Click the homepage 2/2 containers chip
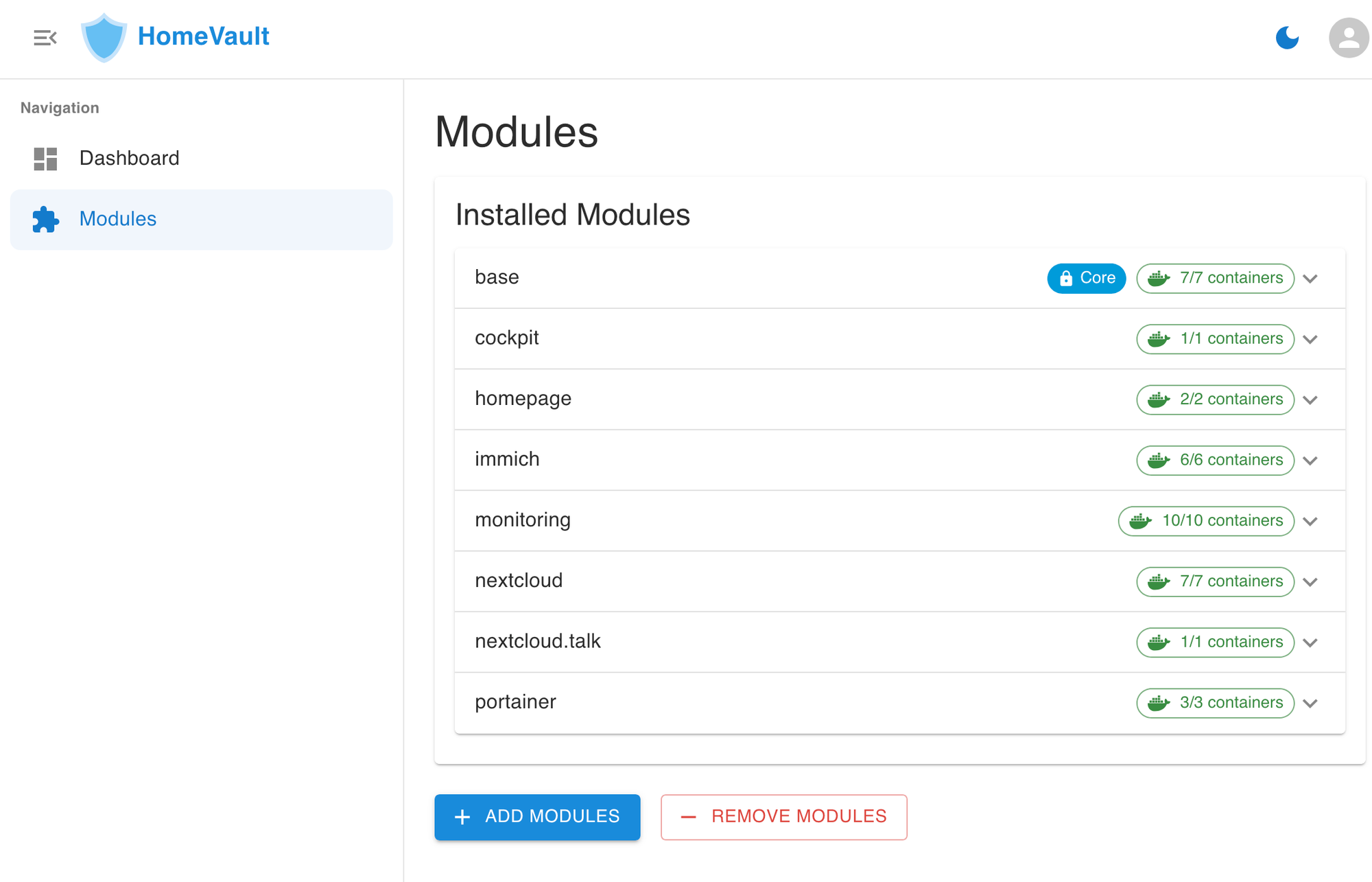1372x882 pixels. coord(1215,399)
